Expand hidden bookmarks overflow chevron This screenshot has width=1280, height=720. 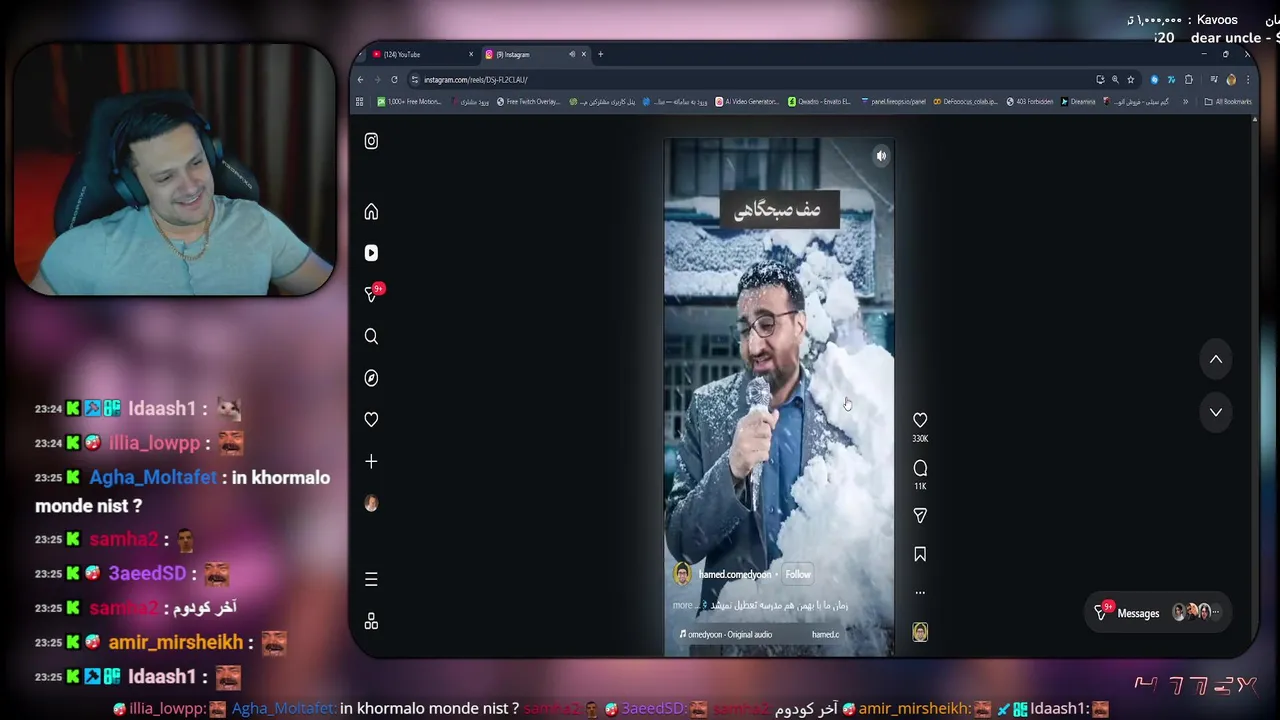click(x=1186, y=102)
